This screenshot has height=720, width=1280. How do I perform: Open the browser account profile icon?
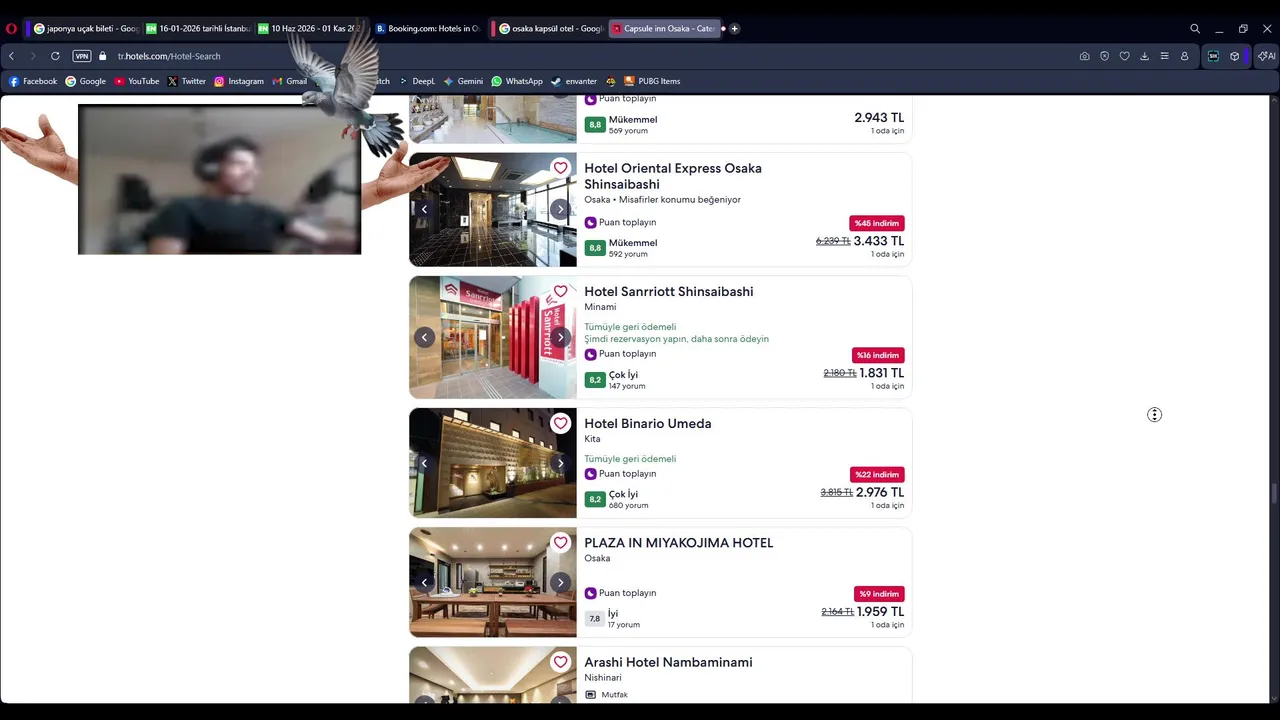pyautogui.click(x=1184, y=56)
